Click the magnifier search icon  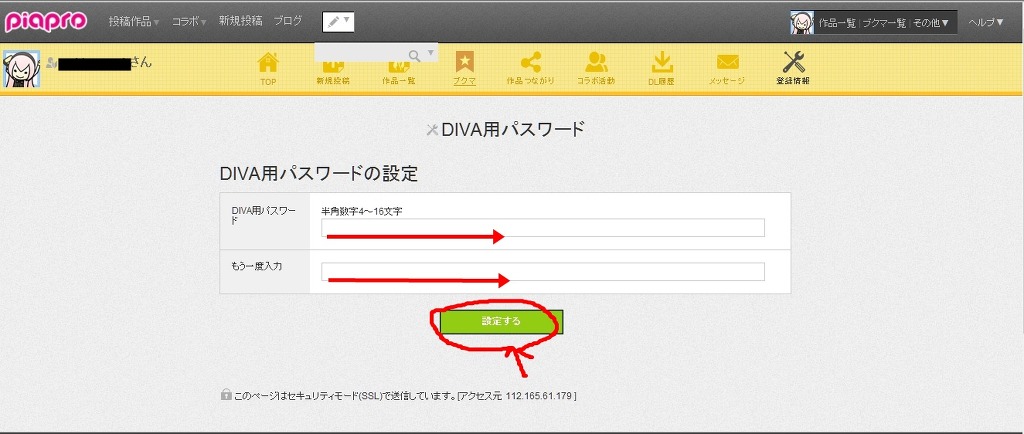414,55
